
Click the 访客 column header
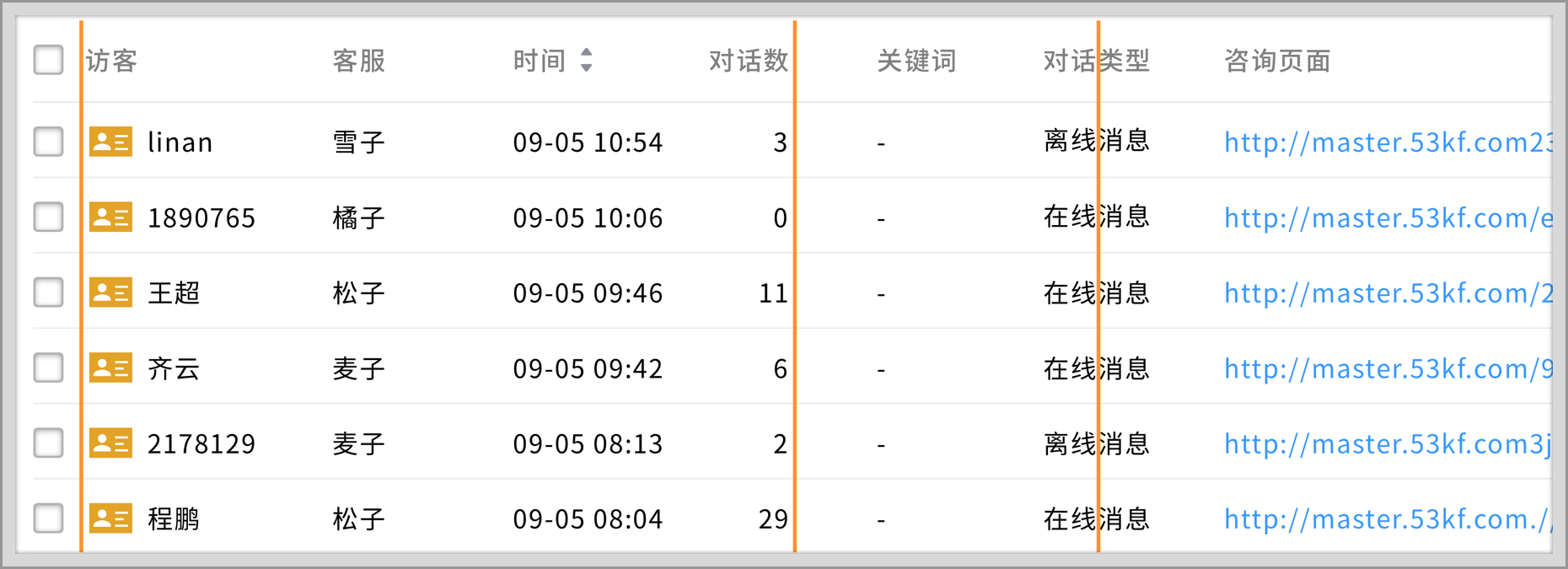112,61
